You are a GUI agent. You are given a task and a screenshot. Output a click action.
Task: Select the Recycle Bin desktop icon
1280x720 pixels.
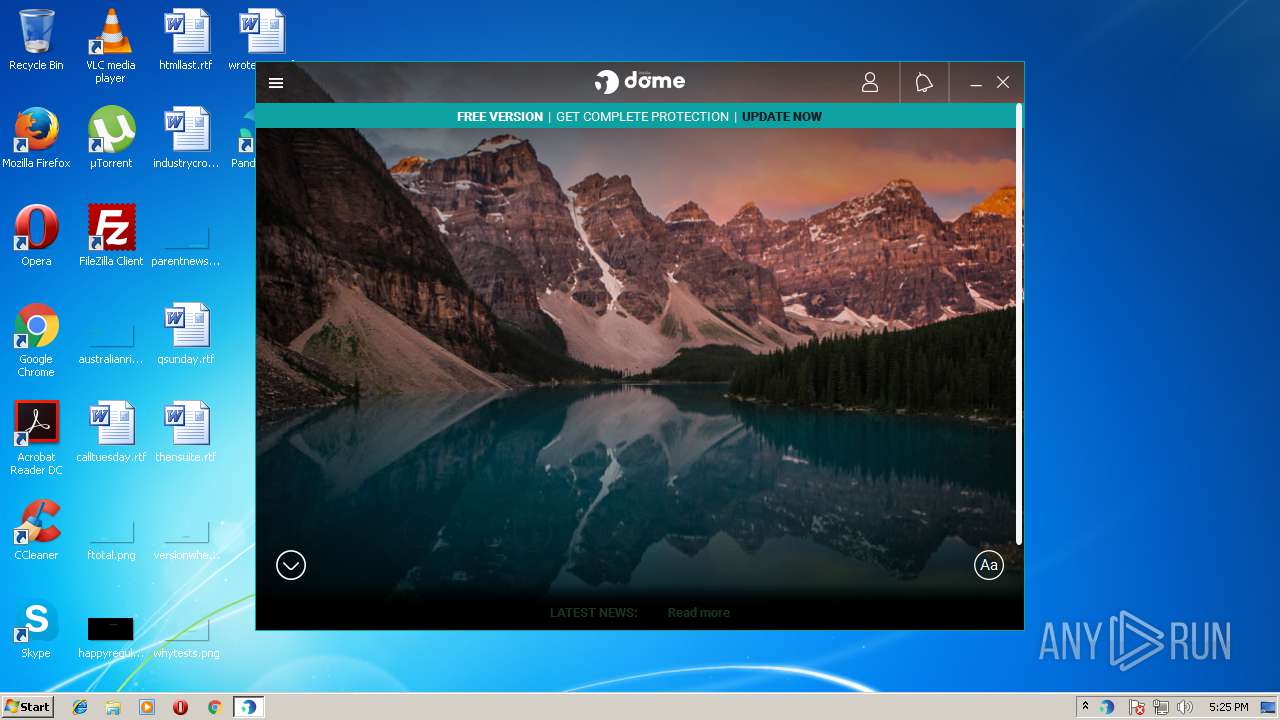(36, 40)
